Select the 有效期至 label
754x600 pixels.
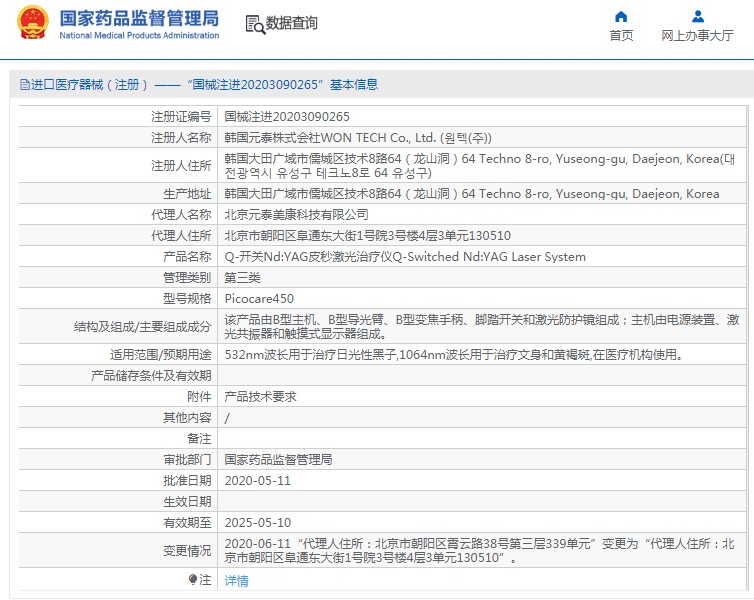(x=187, y=523)
